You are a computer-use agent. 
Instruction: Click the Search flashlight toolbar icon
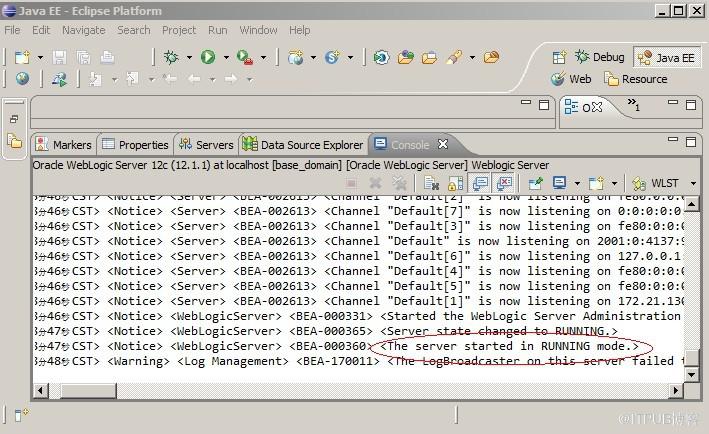point(454,57)
